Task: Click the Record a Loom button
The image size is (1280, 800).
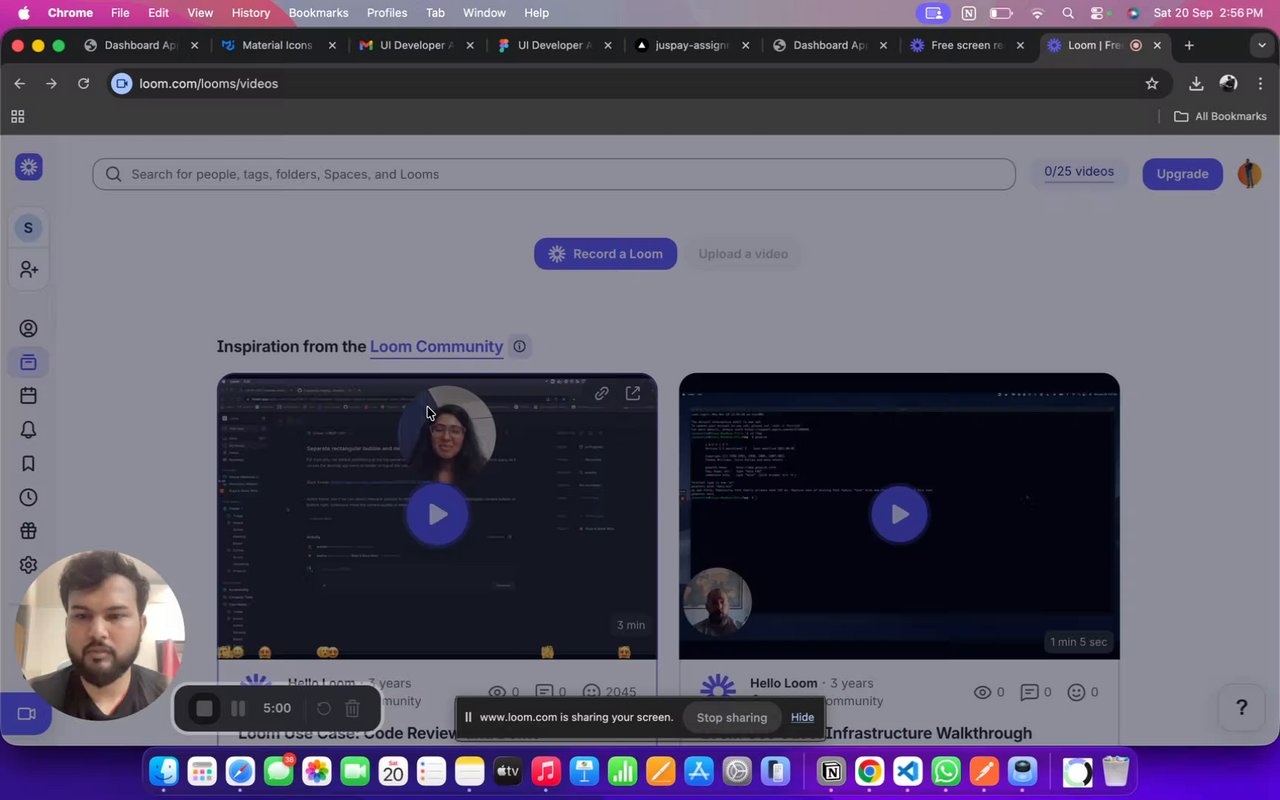Action: pos(605,254)
